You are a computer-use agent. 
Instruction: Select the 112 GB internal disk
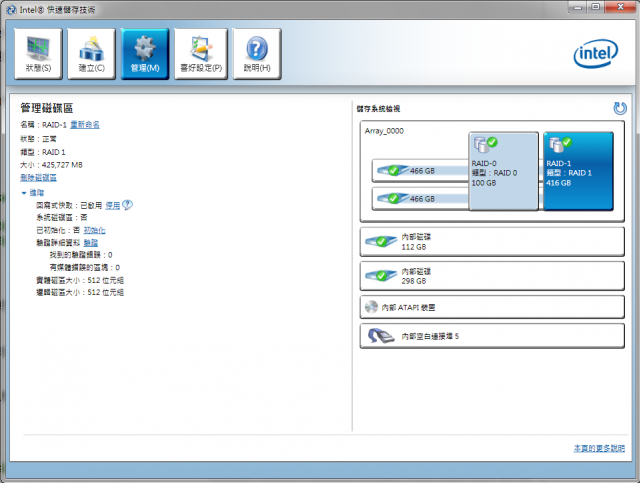click(x=492, y=242)
